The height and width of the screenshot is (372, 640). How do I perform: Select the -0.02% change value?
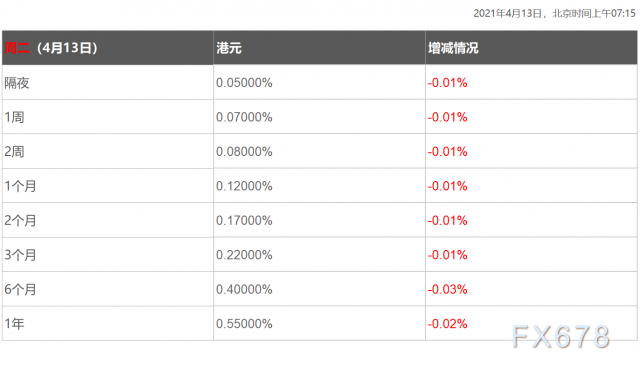(x=447, y=324)
